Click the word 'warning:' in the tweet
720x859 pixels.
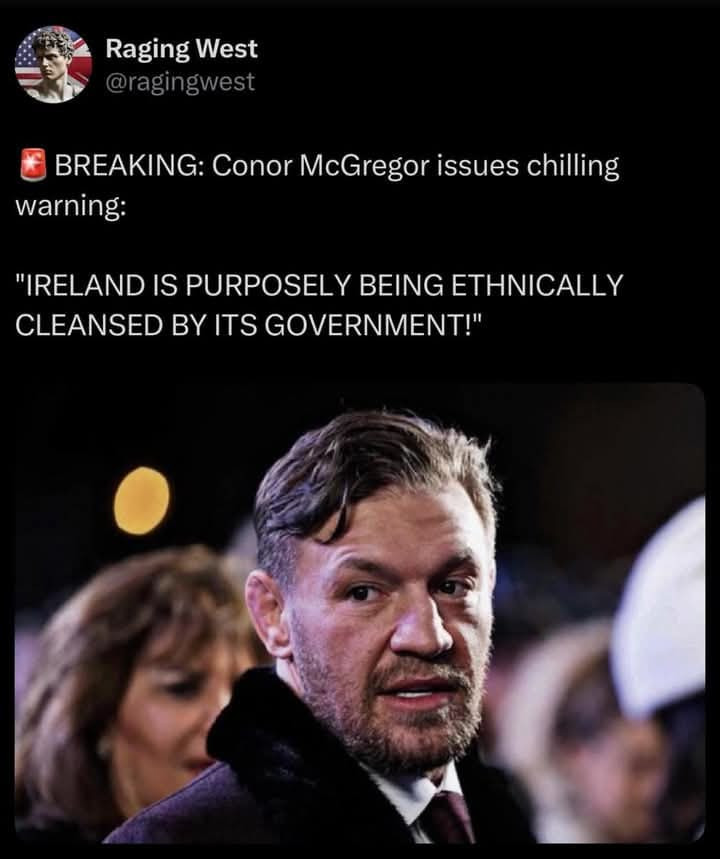coord(70,207)
